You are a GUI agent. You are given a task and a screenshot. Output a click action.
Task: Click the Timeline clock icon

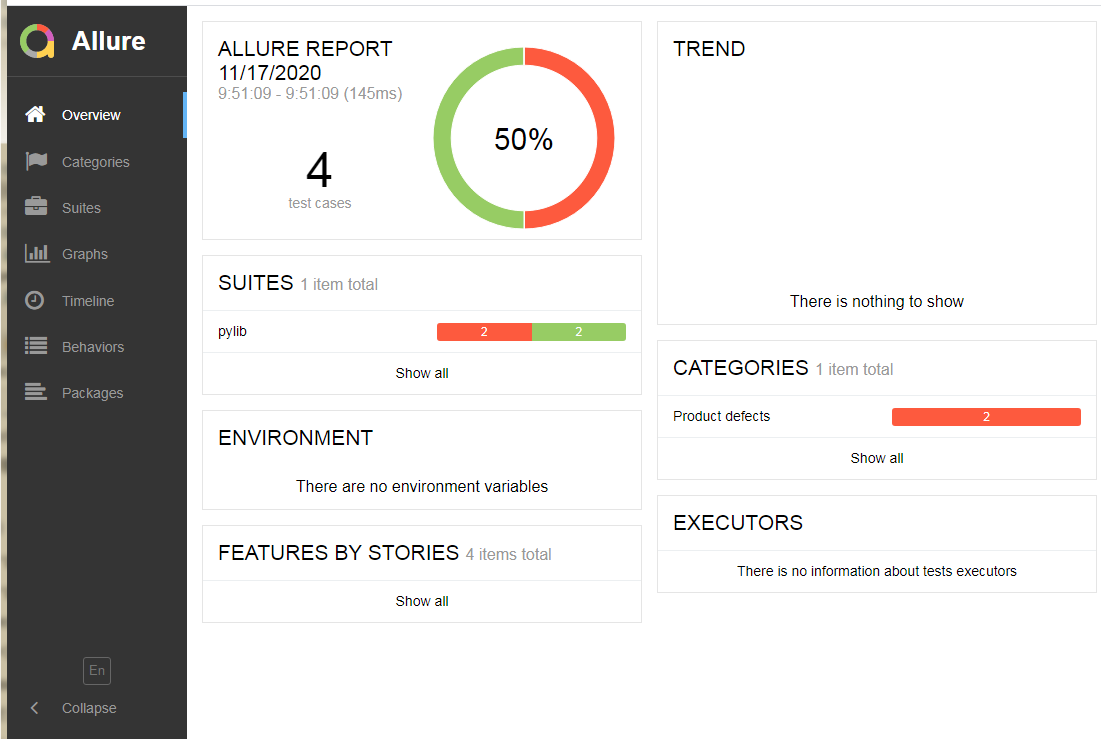[x=34, y=300]
